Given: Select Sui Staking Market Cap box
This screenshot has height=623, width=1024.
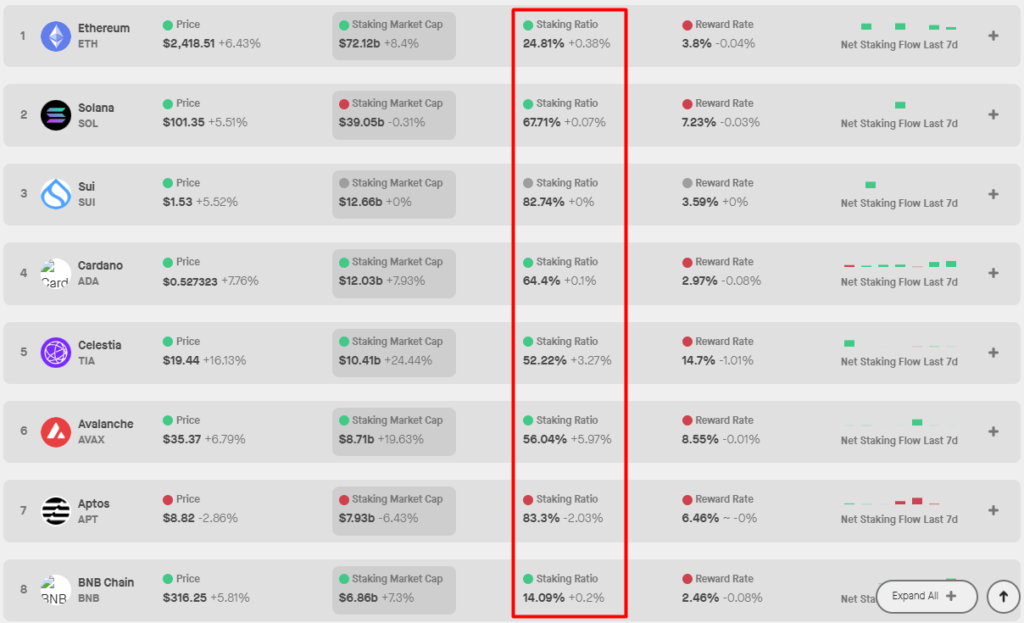Looking at the screenshot, I should point(394,193).
